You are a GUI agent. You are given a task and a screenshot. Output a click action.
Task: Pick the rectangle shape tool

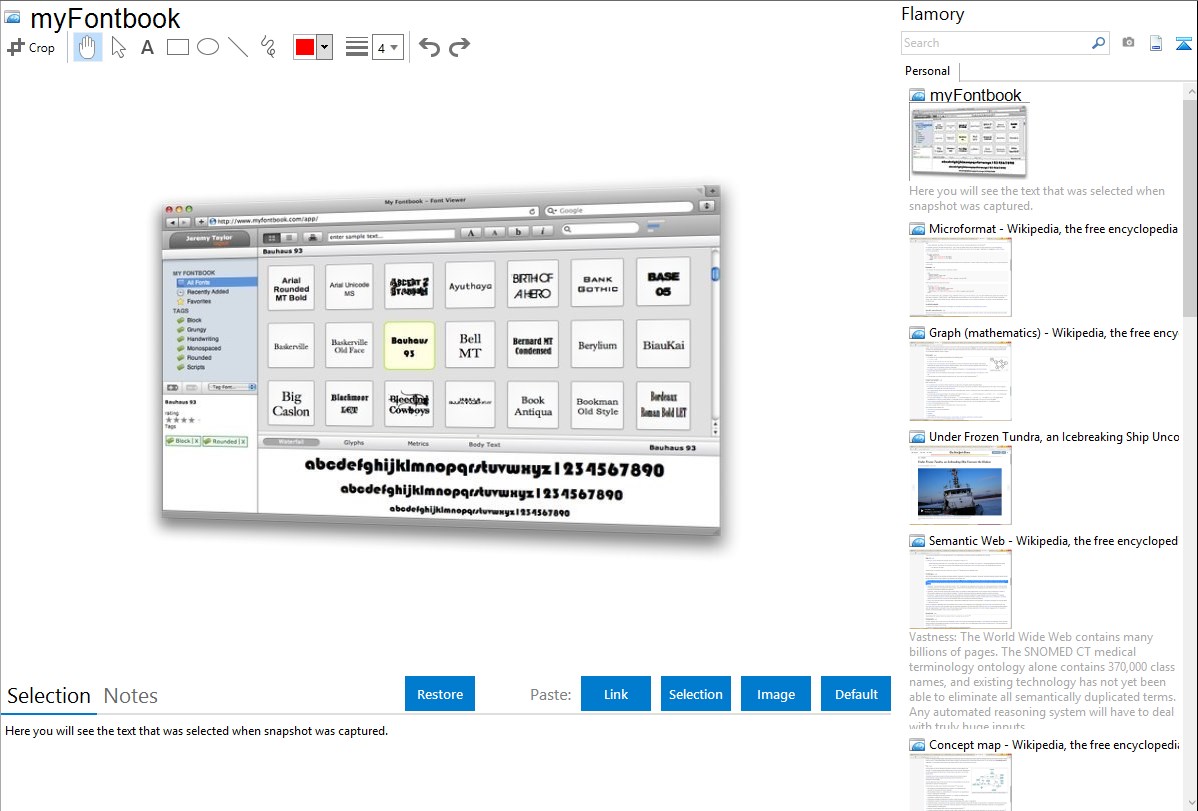click(178, 47)
